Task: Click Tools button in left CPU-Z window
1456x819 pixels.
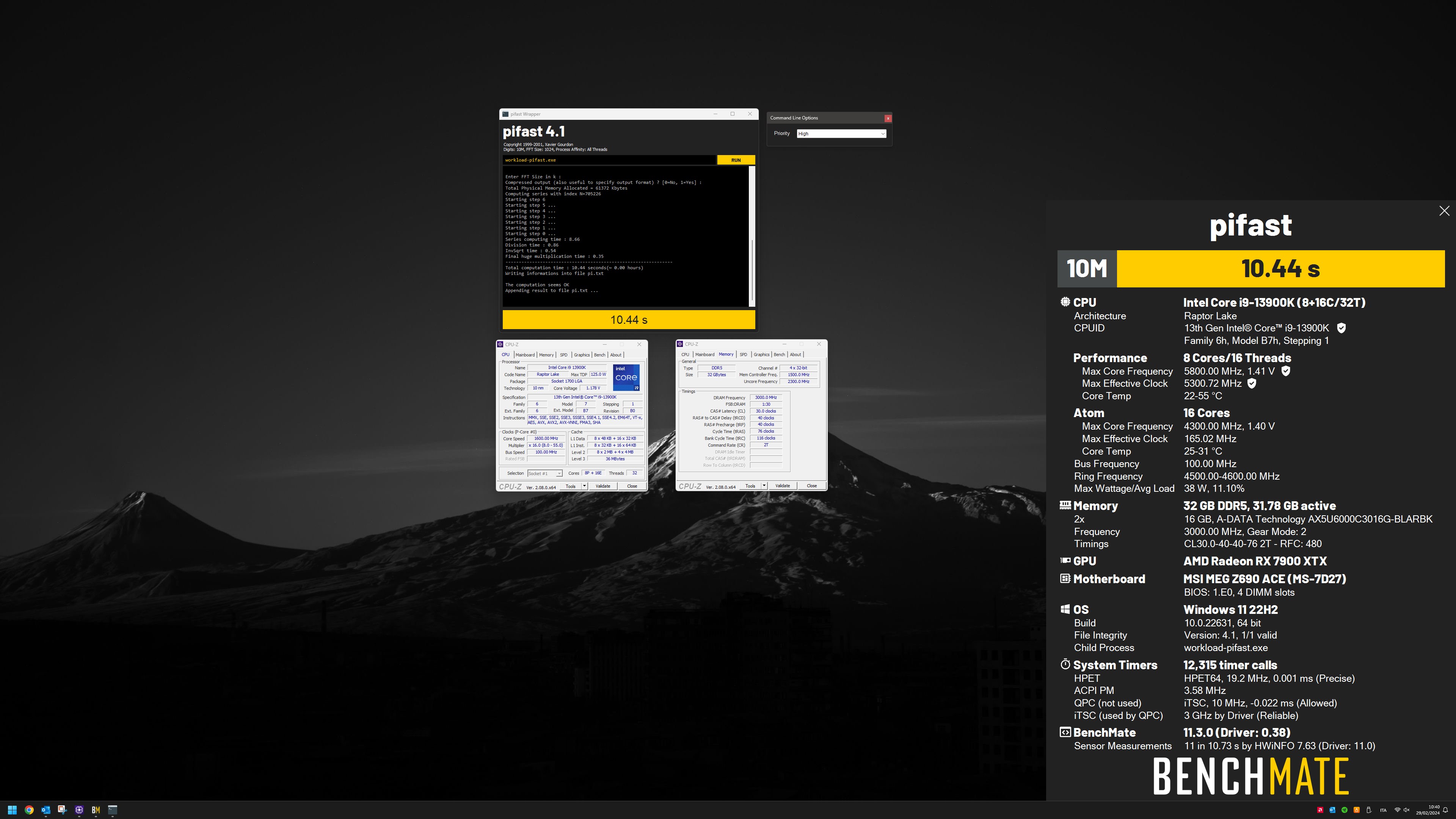Action: 571,486
